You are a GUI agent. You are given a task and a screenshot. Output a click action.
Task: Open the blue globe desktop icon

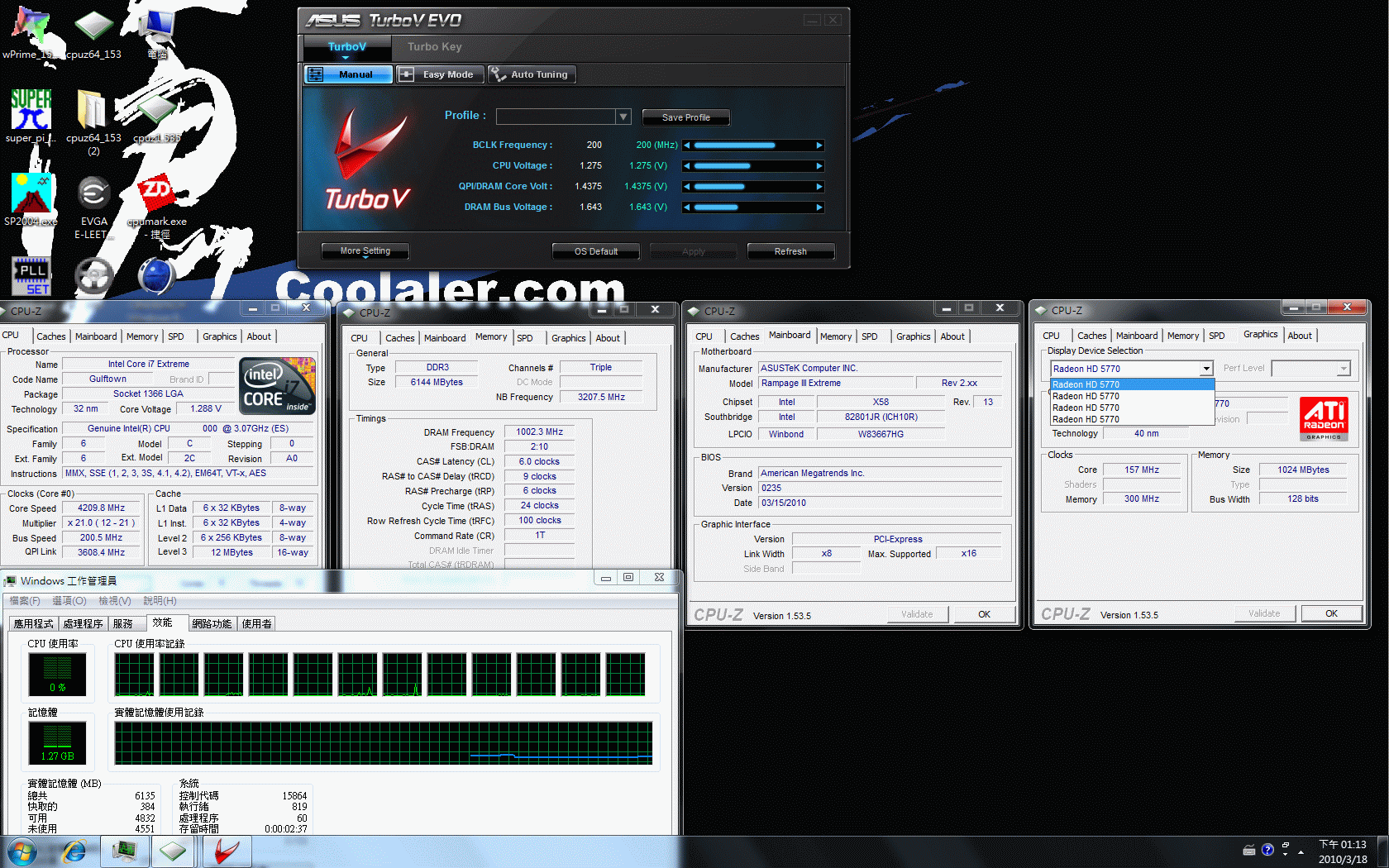pos(155,276)
